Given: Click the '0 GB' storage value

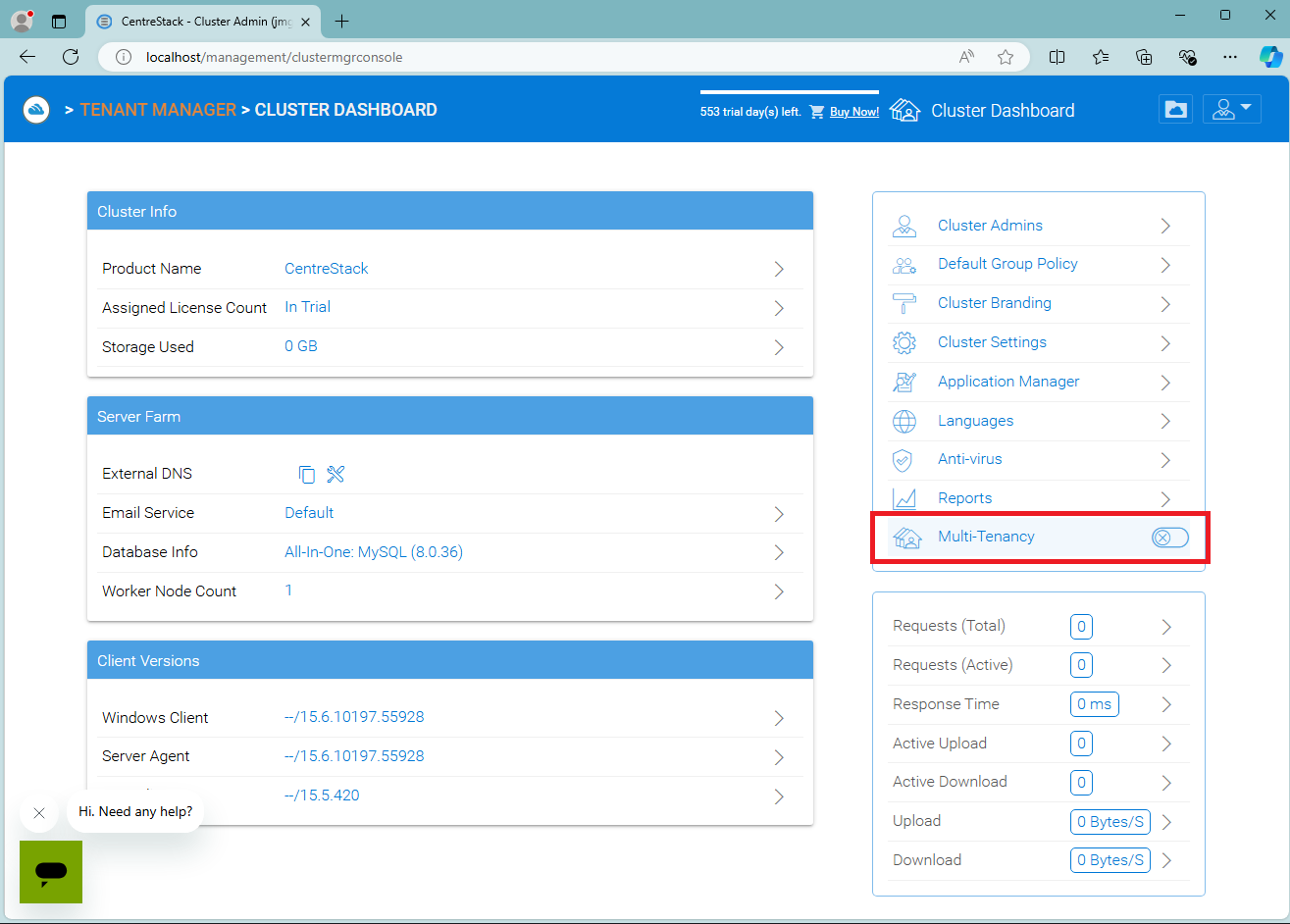Looking at the screenshot, I should (x=301, y=346).
